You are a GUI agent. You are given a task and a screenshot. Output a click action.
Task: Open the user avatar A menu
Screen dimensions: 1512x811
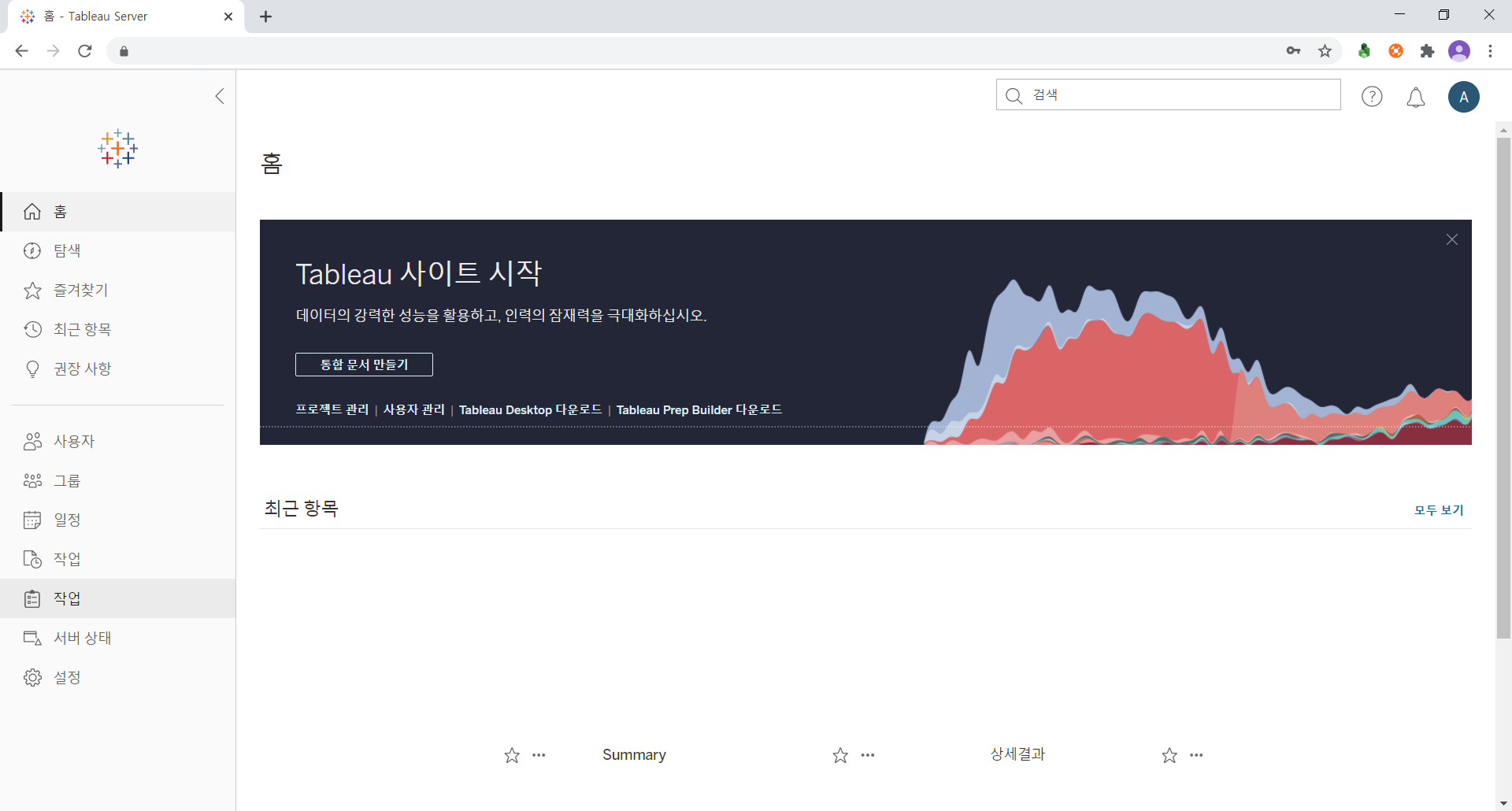pyautogui.click(x=1464, y=97)
